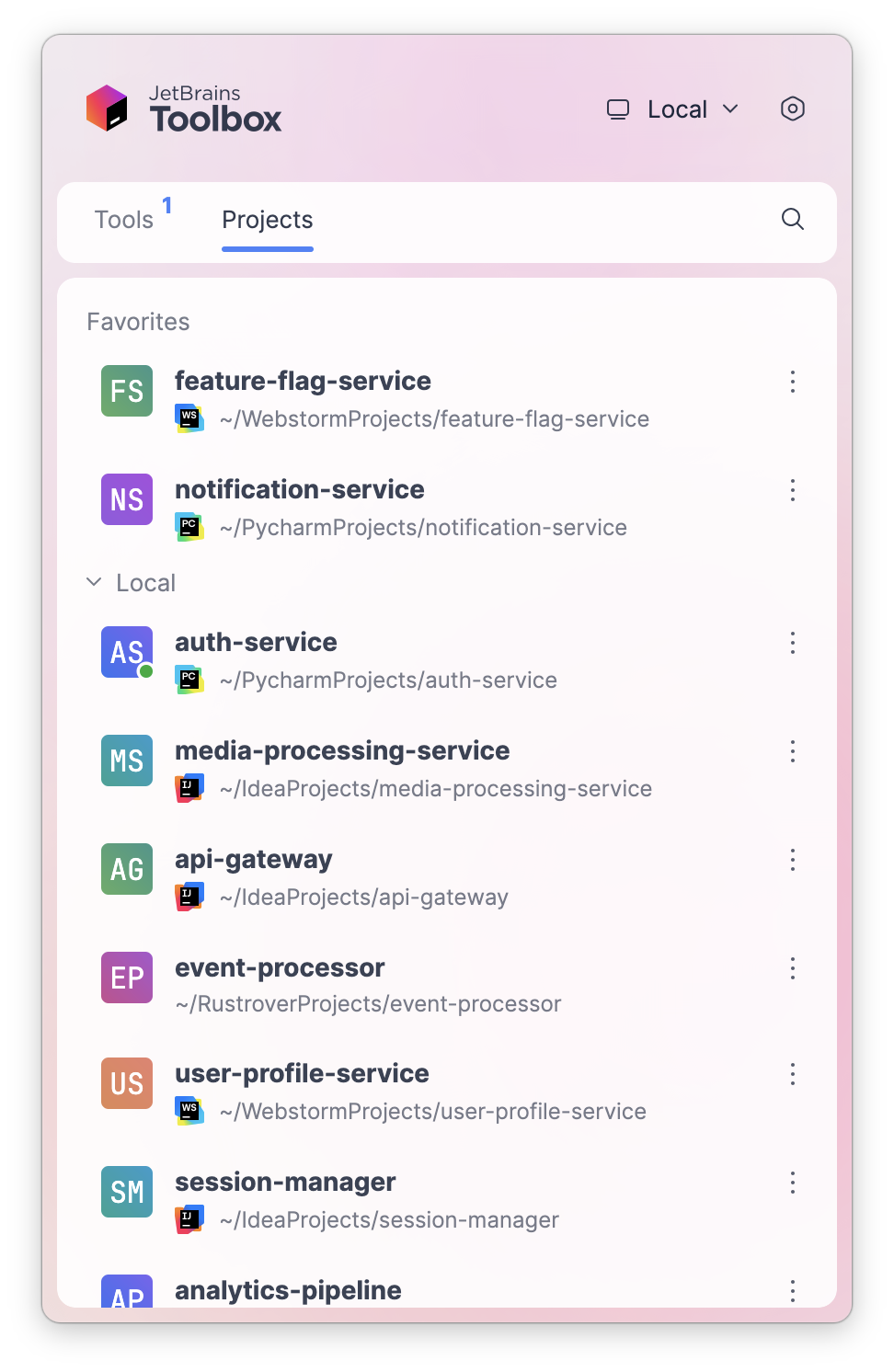Click the FS avatar of feature-flag-service
Image resolution: width=894 pixels, height=1372 pixels.
coord(127,391)
